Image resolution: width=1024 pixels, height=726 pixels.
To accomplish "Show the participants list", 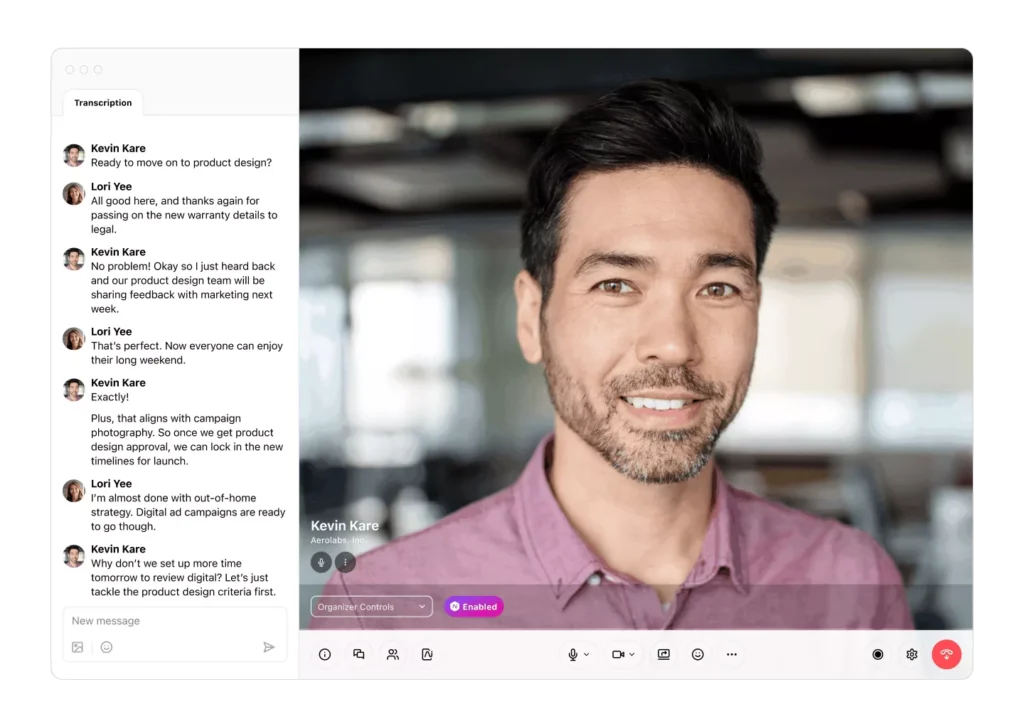I will 393,655.
